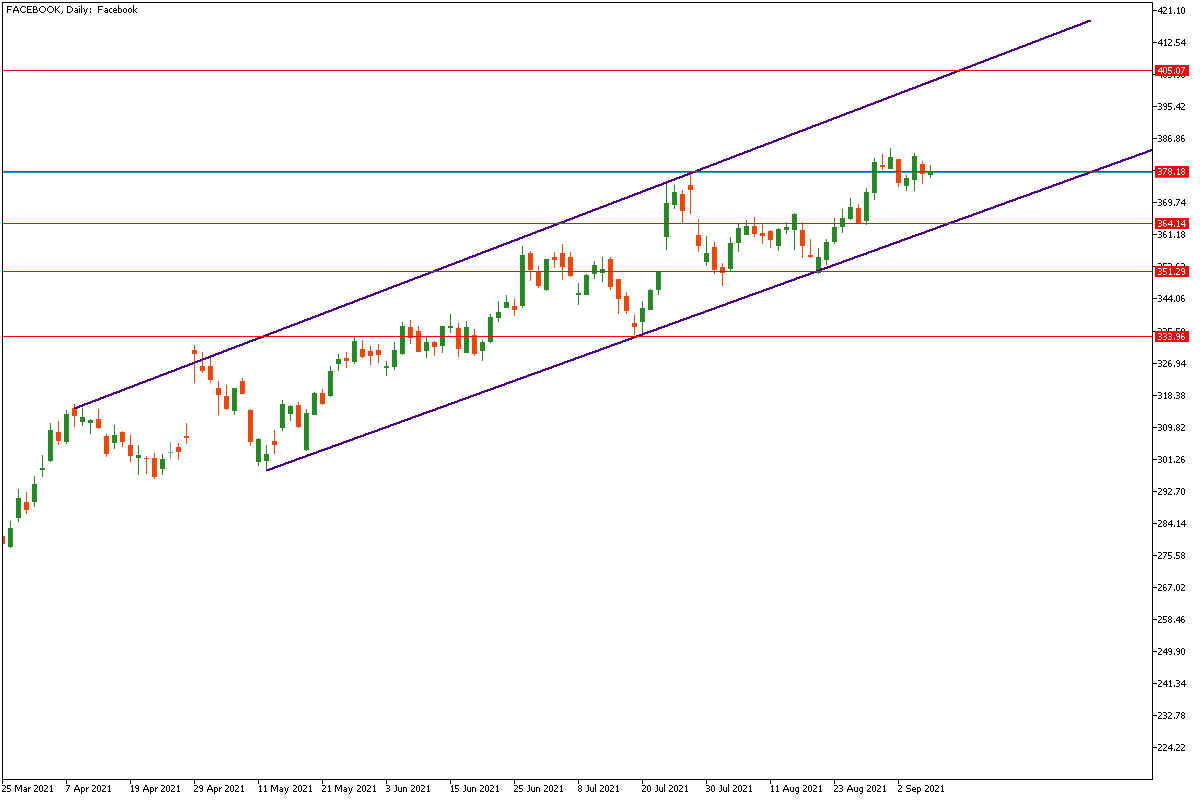1200x800 pixels.
Task: Click the 301.26 value on price axis
Action: [x=1172, y=460]
